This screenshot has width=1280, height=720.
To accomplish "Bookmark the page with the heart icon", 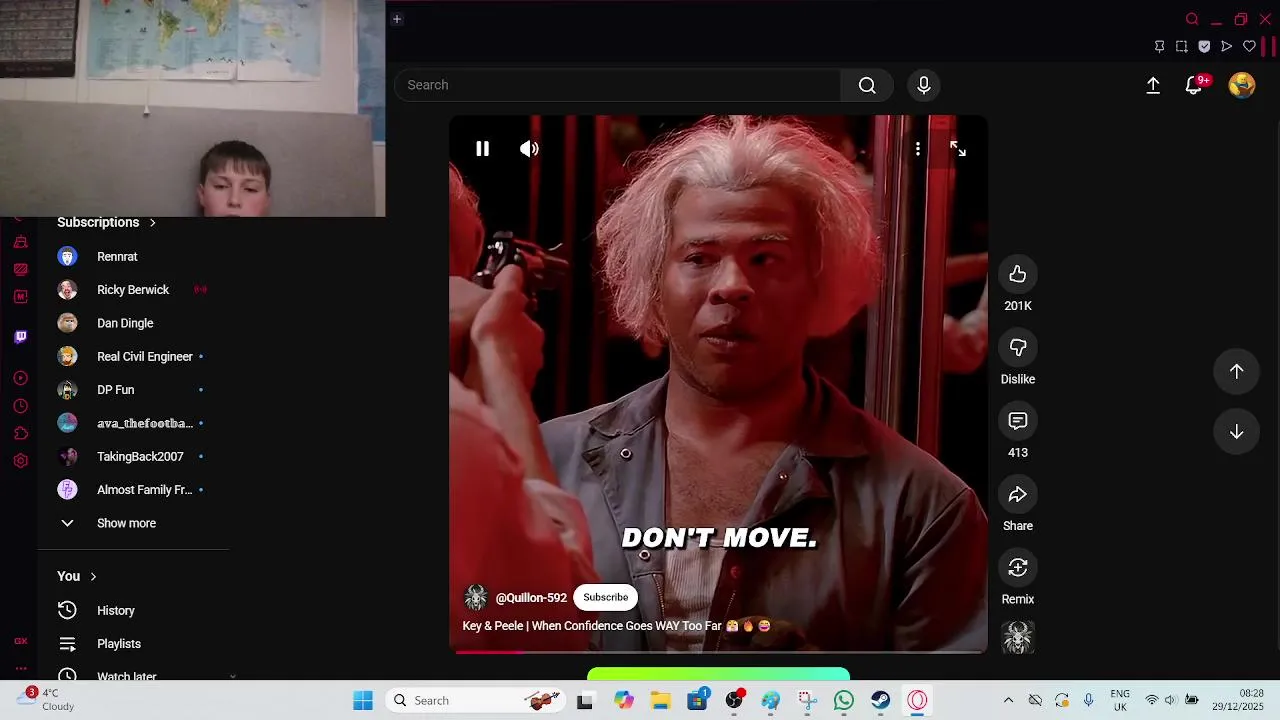I will (x=1249, y=46).
